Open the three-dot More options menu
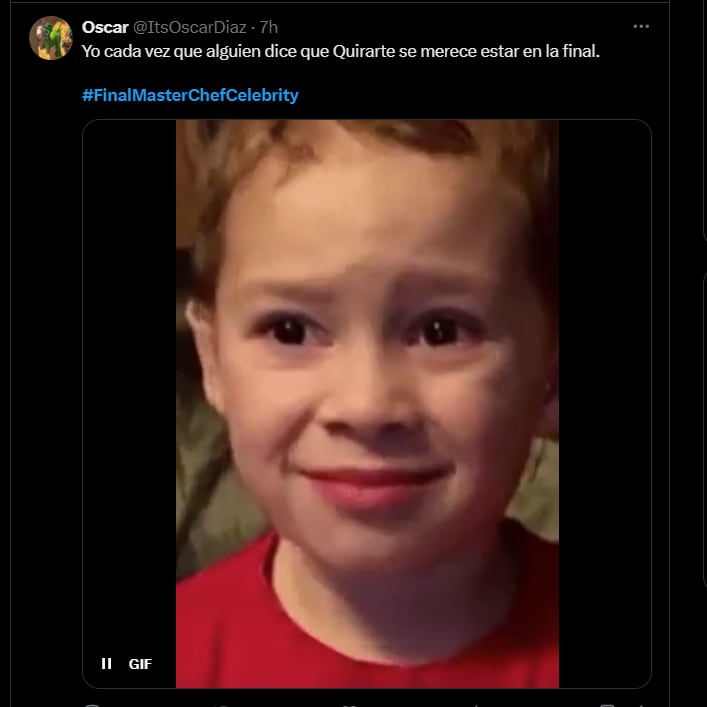Viewport: 707px width, 707px height. [641, 27]
